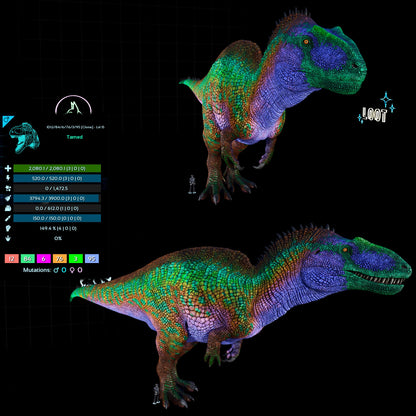This screenshot has height=416, width=416.
Task: Click the Imprint downward arrow icon
Action: 8,238
